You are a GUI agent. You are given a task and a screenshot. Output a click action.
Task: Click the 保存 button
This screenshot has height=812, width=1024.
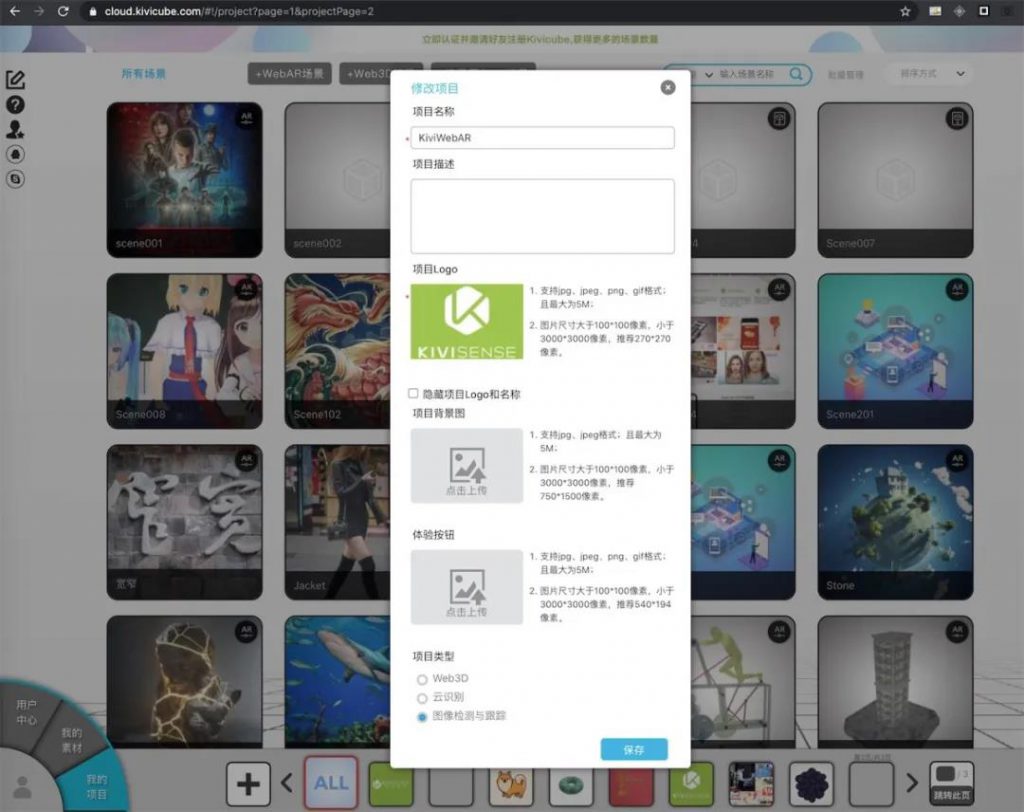click(633, 749)
